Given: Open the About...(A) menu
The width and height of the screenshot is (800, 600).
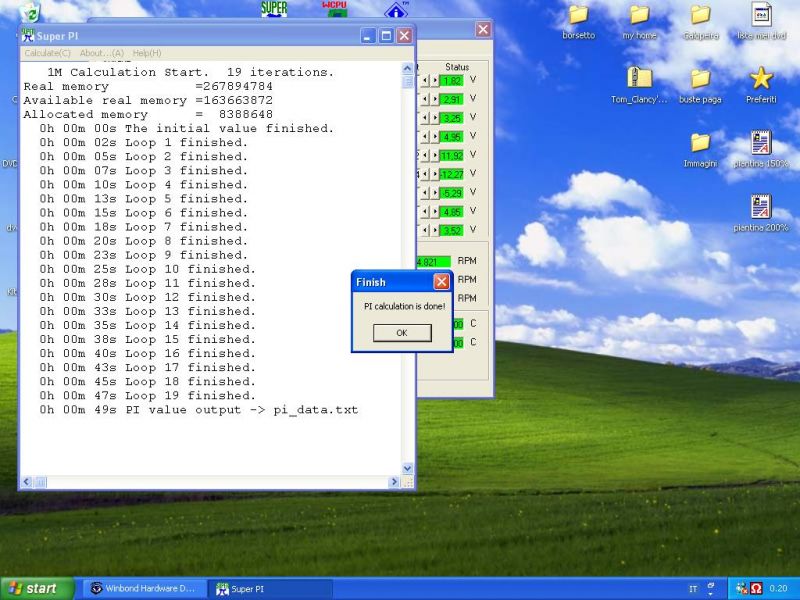Looking at the screenshot, I should [x=102, y=53].
